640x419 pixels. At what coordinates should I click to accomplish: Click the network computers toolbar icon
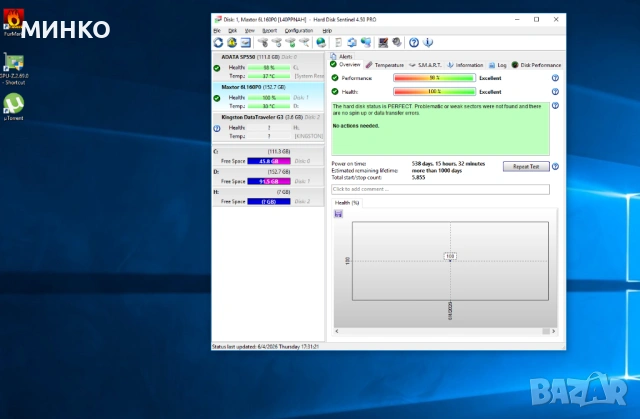tap(366, 42)
